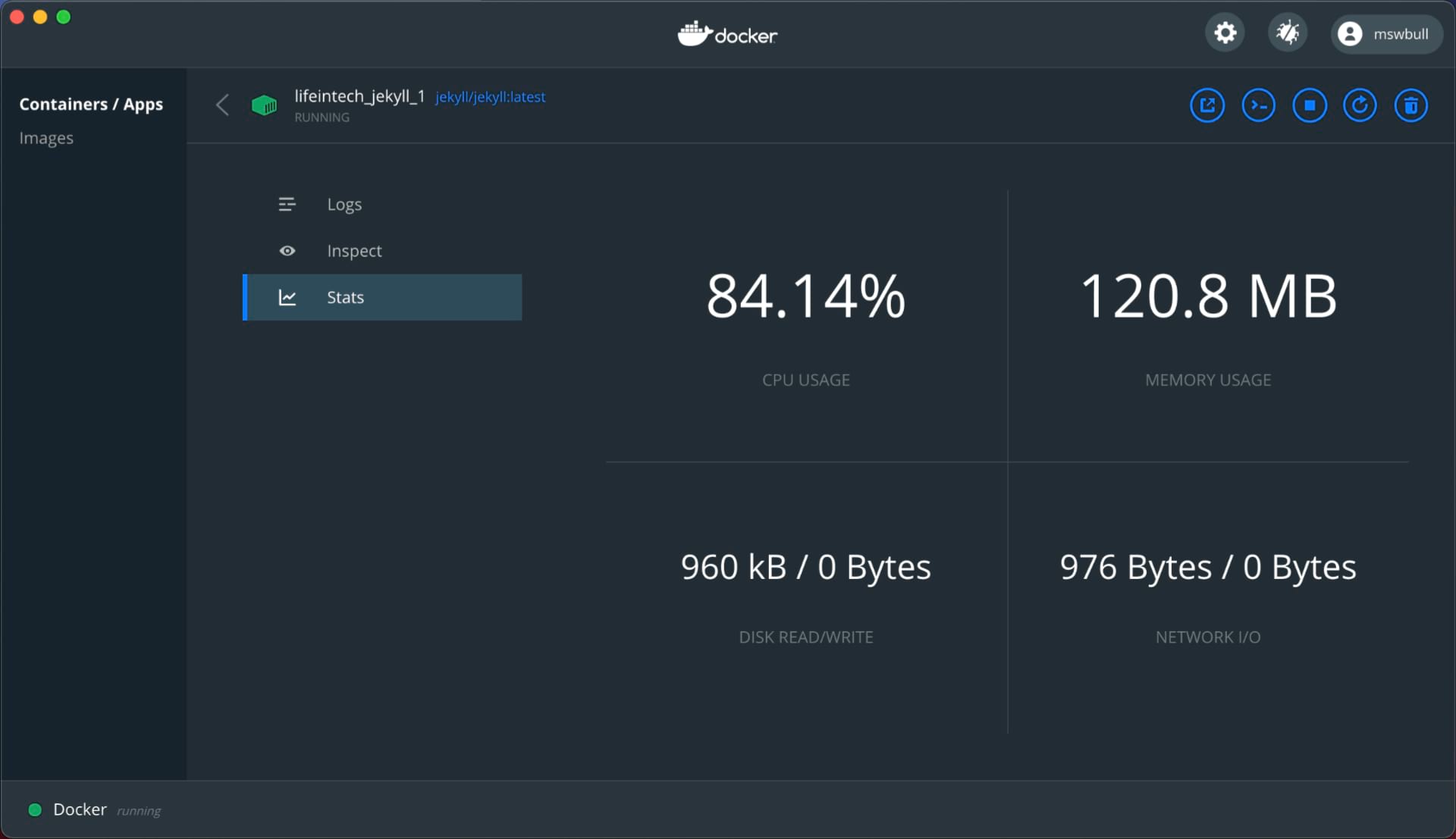Click the CPU USAGE stat panel

806,326
